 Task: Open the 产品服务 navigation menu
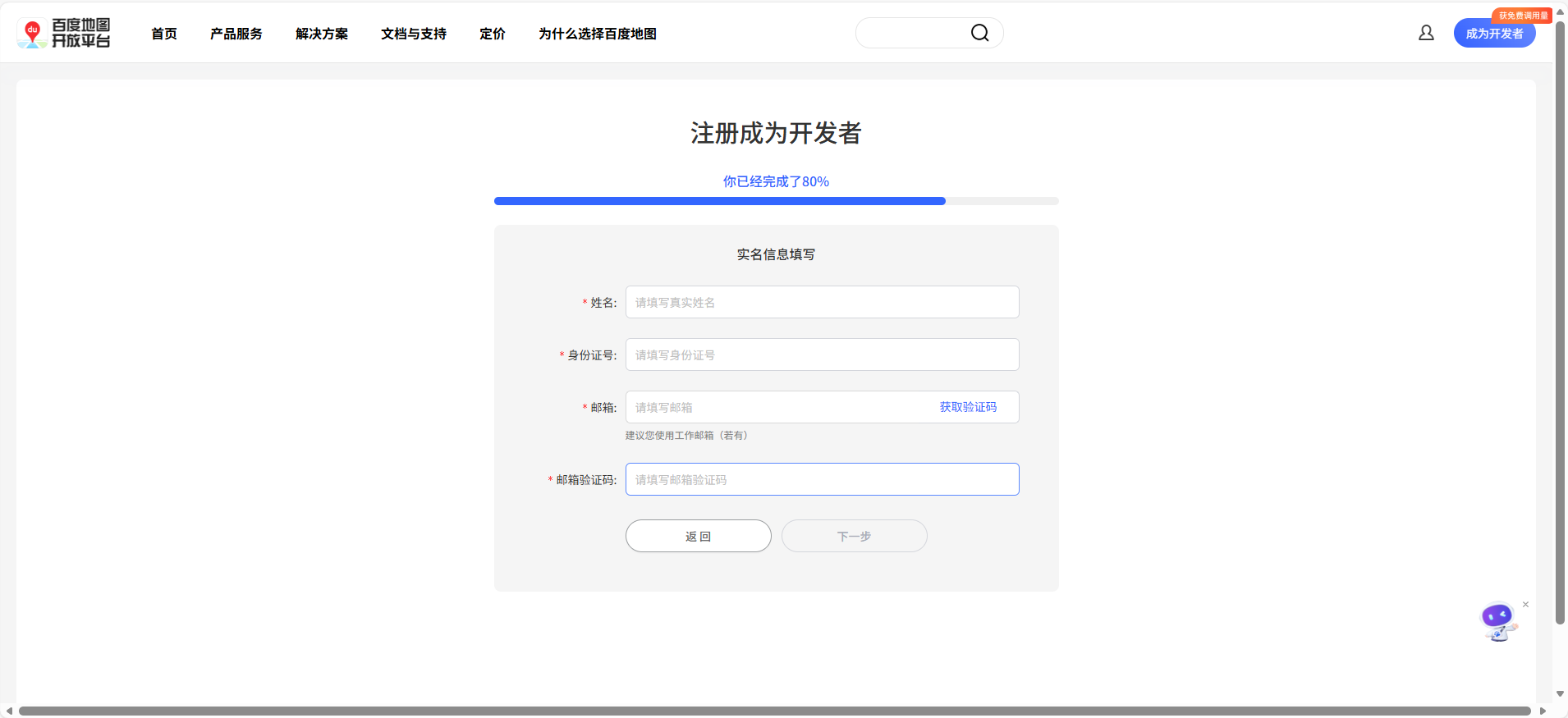236,34
